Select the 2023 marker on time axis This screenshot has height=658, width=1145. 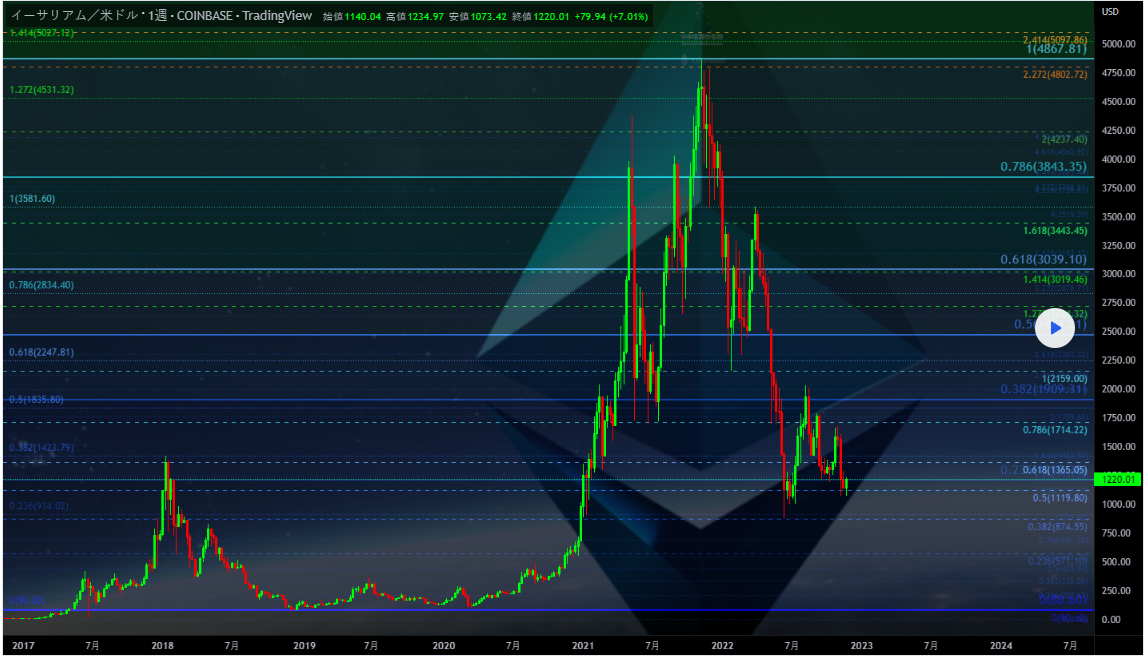(861, 646)
